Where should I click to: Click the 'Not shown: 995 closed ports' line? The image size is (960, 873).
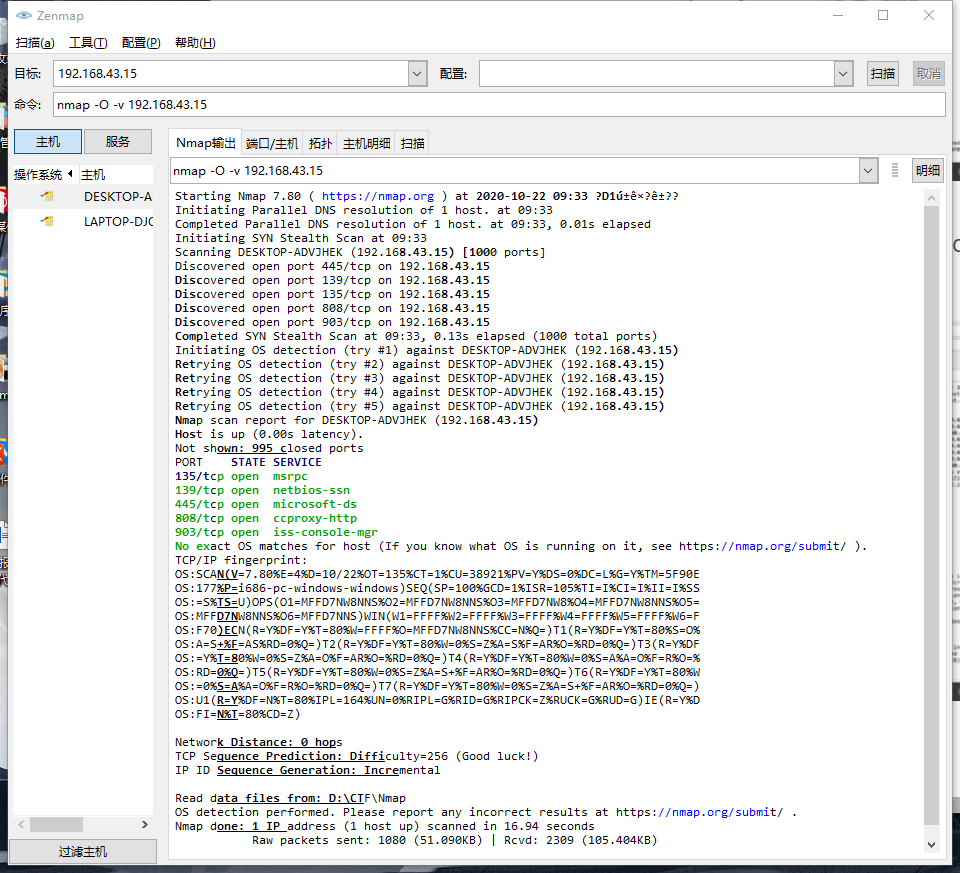pos(269,448)
